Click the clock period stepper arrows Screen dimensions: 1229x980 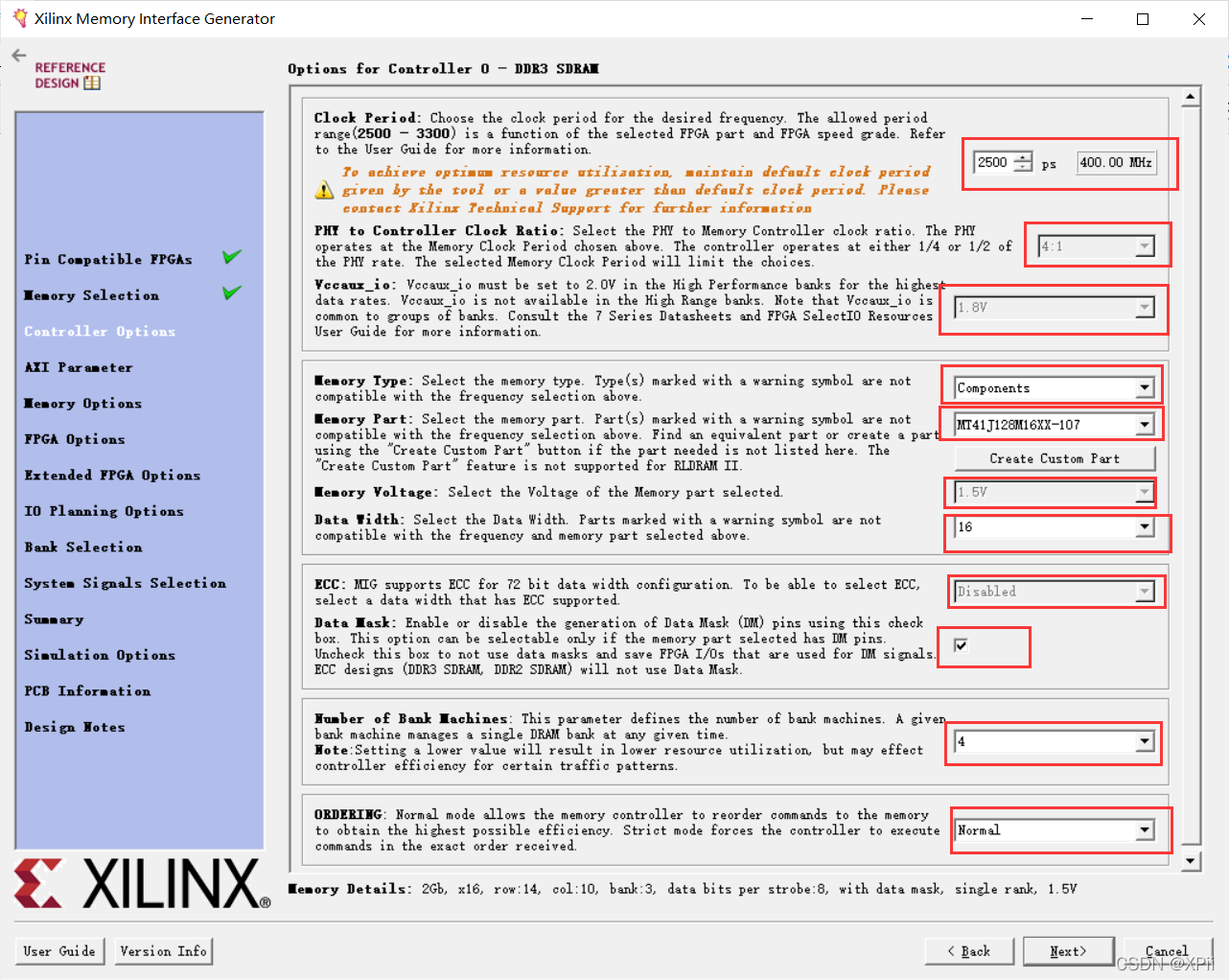1023,162
